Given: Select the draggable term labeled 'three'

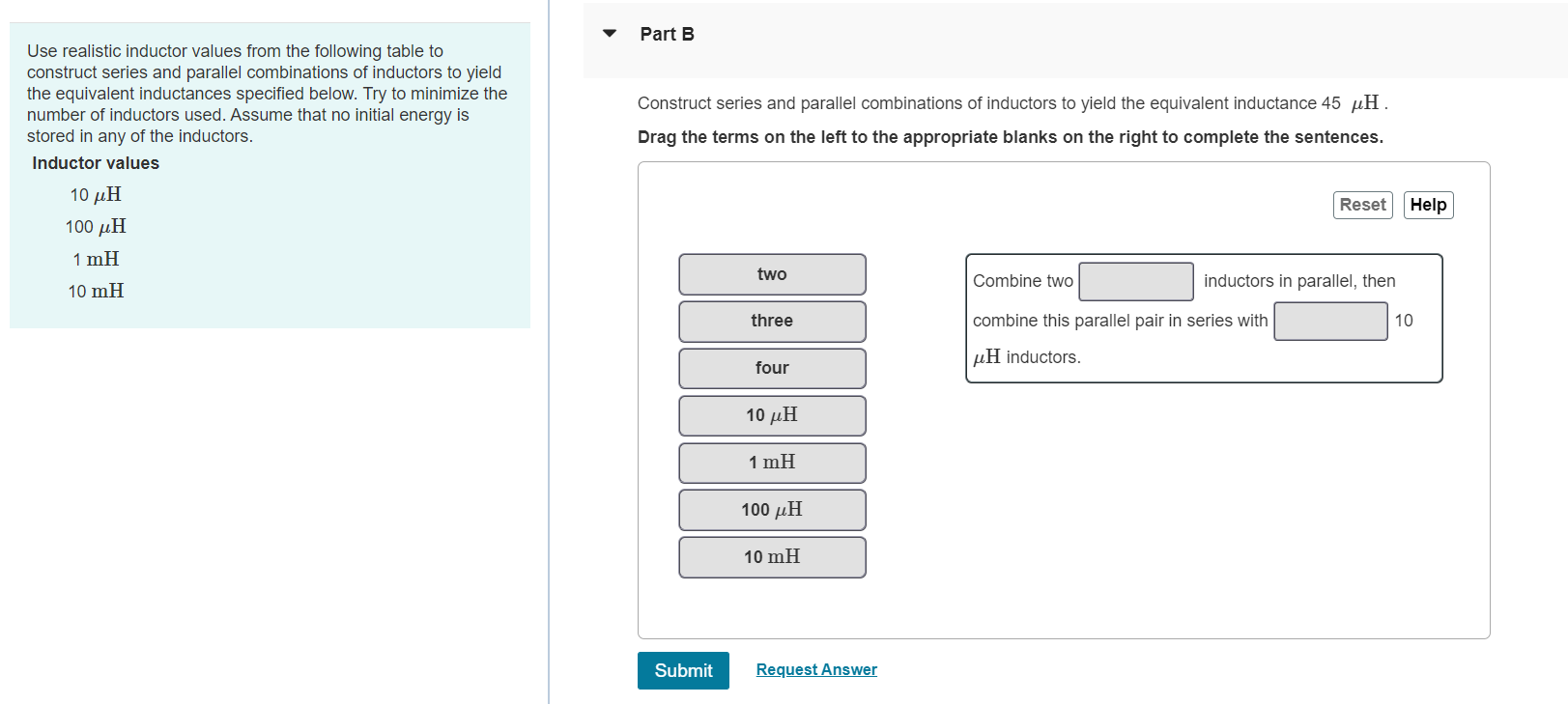Looking at the screenshot, I should [x=771, y=321].
